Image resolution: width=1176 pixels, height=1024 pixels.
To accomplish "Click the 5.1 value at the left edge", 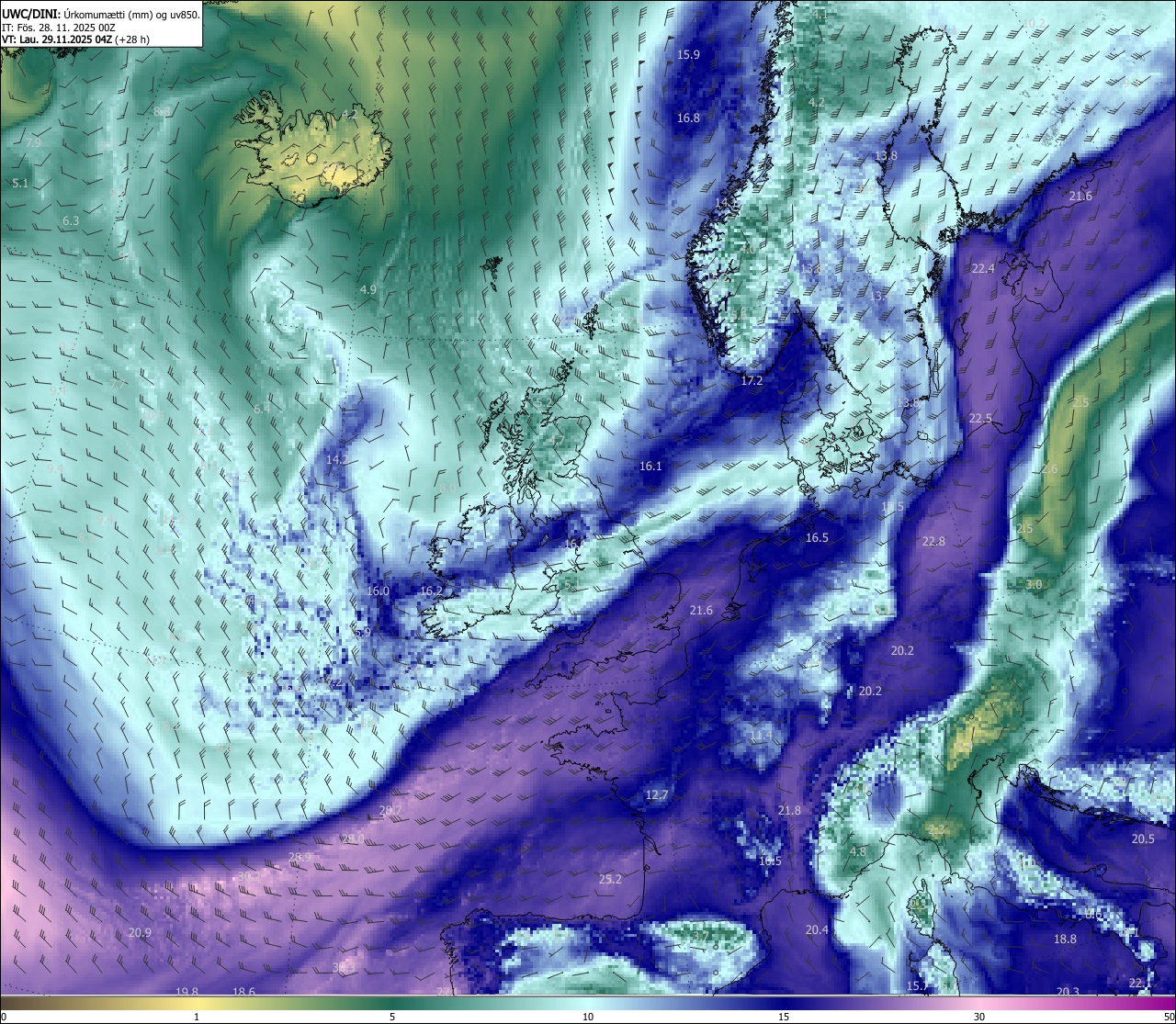I will (20, 184).
